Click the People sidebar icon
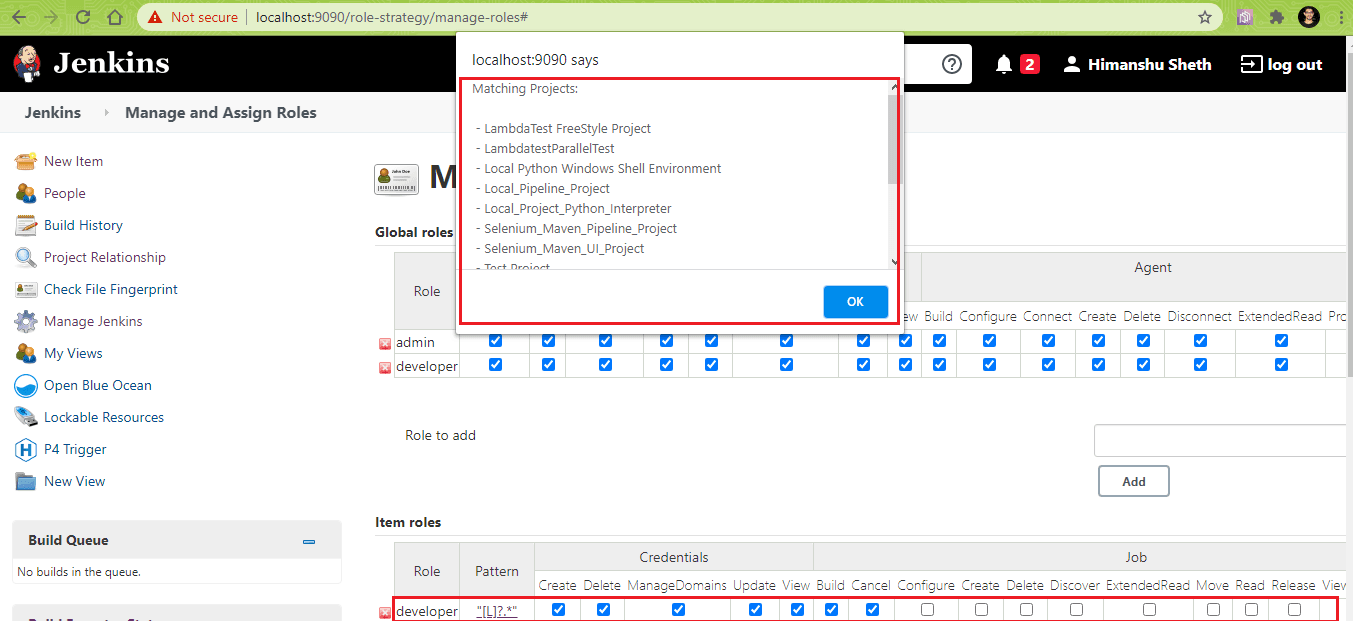The image size is (1353, 621). [x=26, y=193]
